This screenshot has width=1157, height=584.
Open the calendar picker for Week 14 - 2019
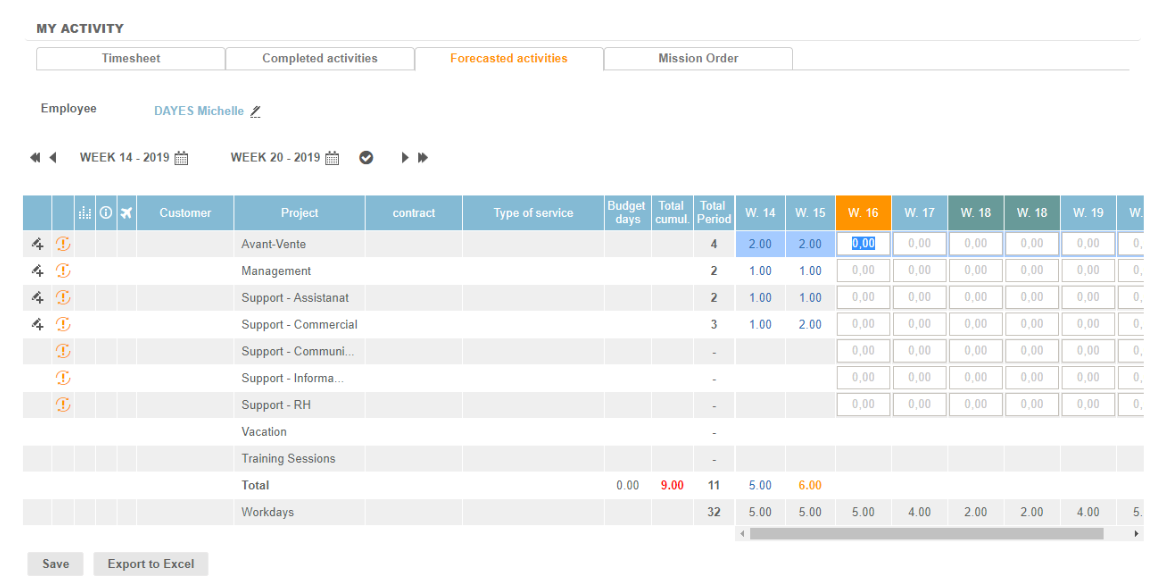(181, 158)
